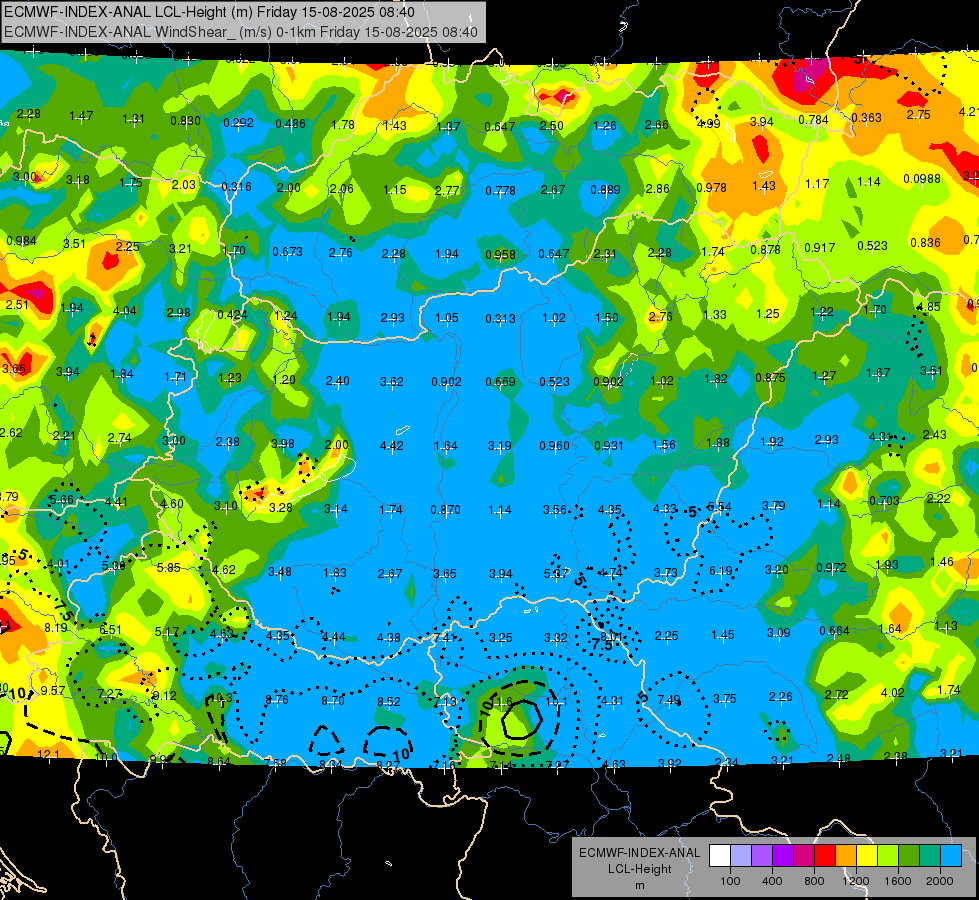
Task: Click the grid value 0.931
Action: coord(609,445)
